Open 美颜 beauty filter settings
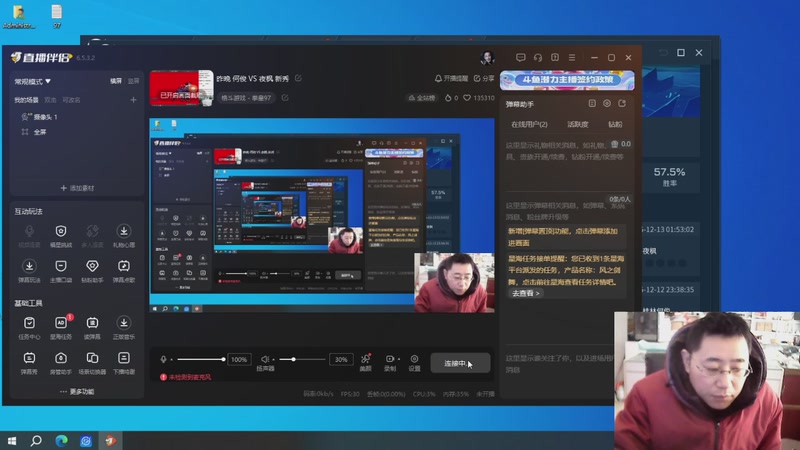The width and height of the screenshot is (800, 450). tap(365, 362)
